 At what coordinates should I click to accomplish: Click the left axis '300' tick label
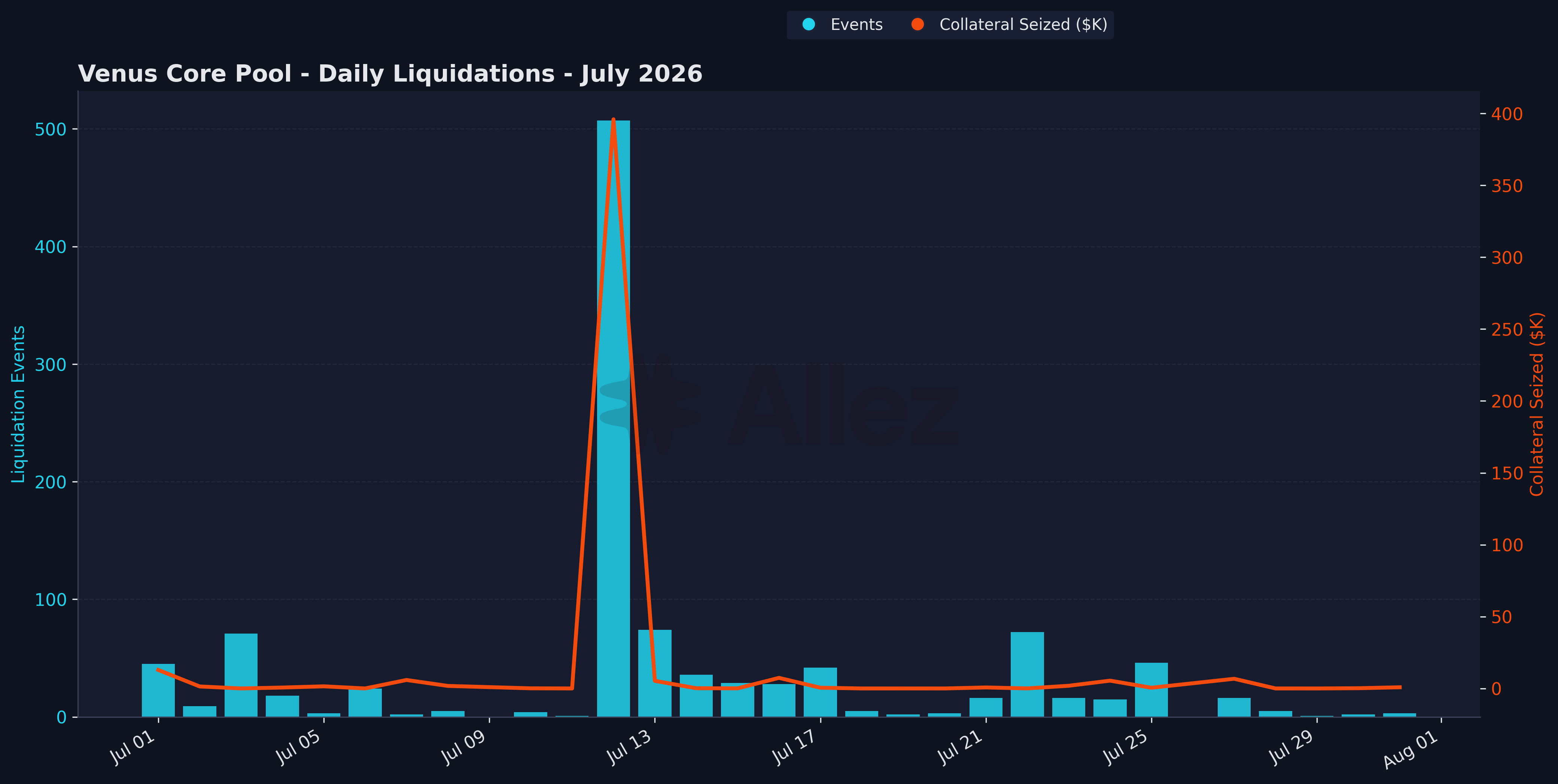(50, 364)
